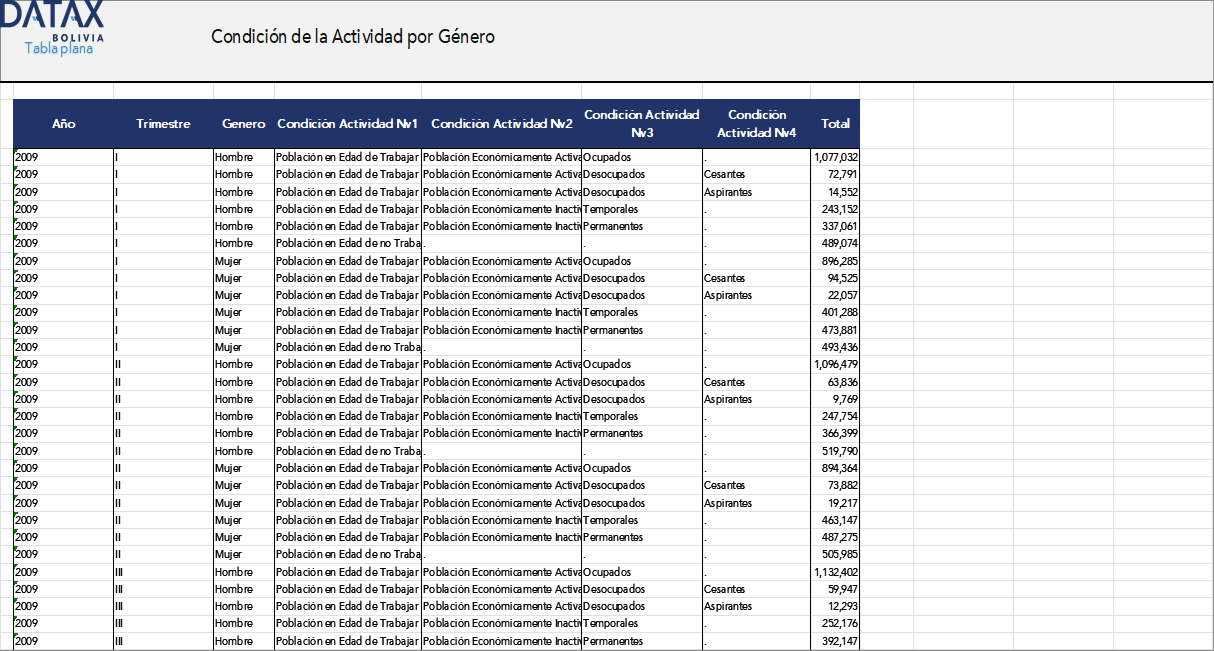Select the Condición Actividad Nv3 header
The width and height of the screenshot is (1214, 651).
tap(641, 124)
